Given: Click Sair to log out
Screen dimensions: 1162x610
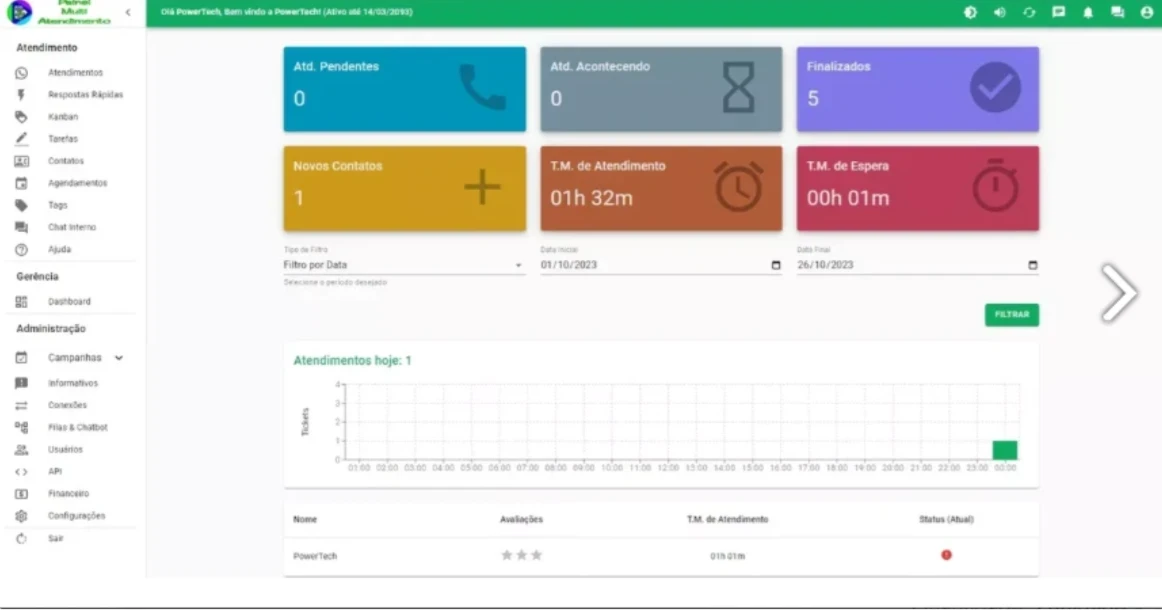Looking at the screenshot, I should point(55,538).
